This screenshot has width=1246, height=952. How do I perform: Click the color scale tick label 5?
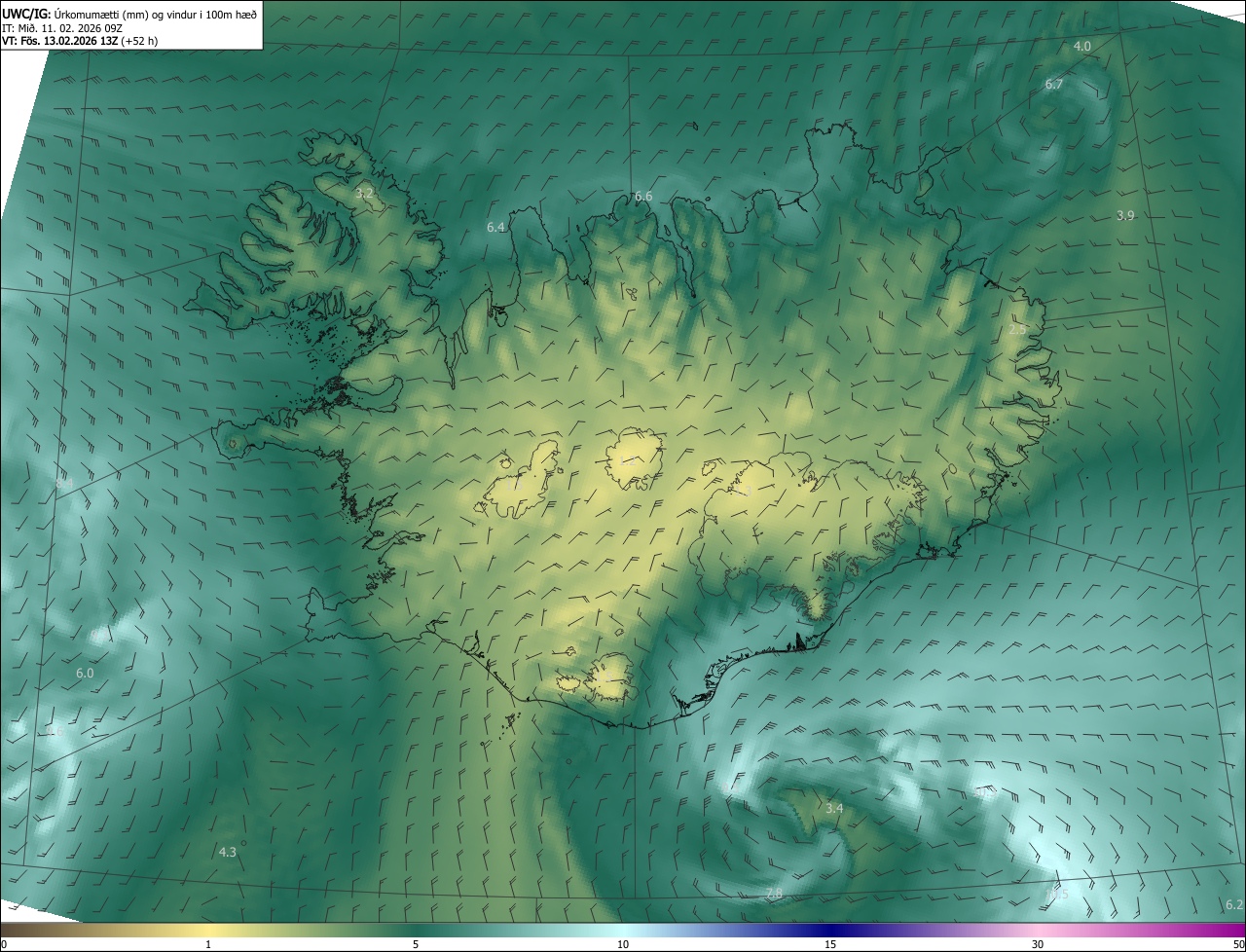(x=416, y=944)
